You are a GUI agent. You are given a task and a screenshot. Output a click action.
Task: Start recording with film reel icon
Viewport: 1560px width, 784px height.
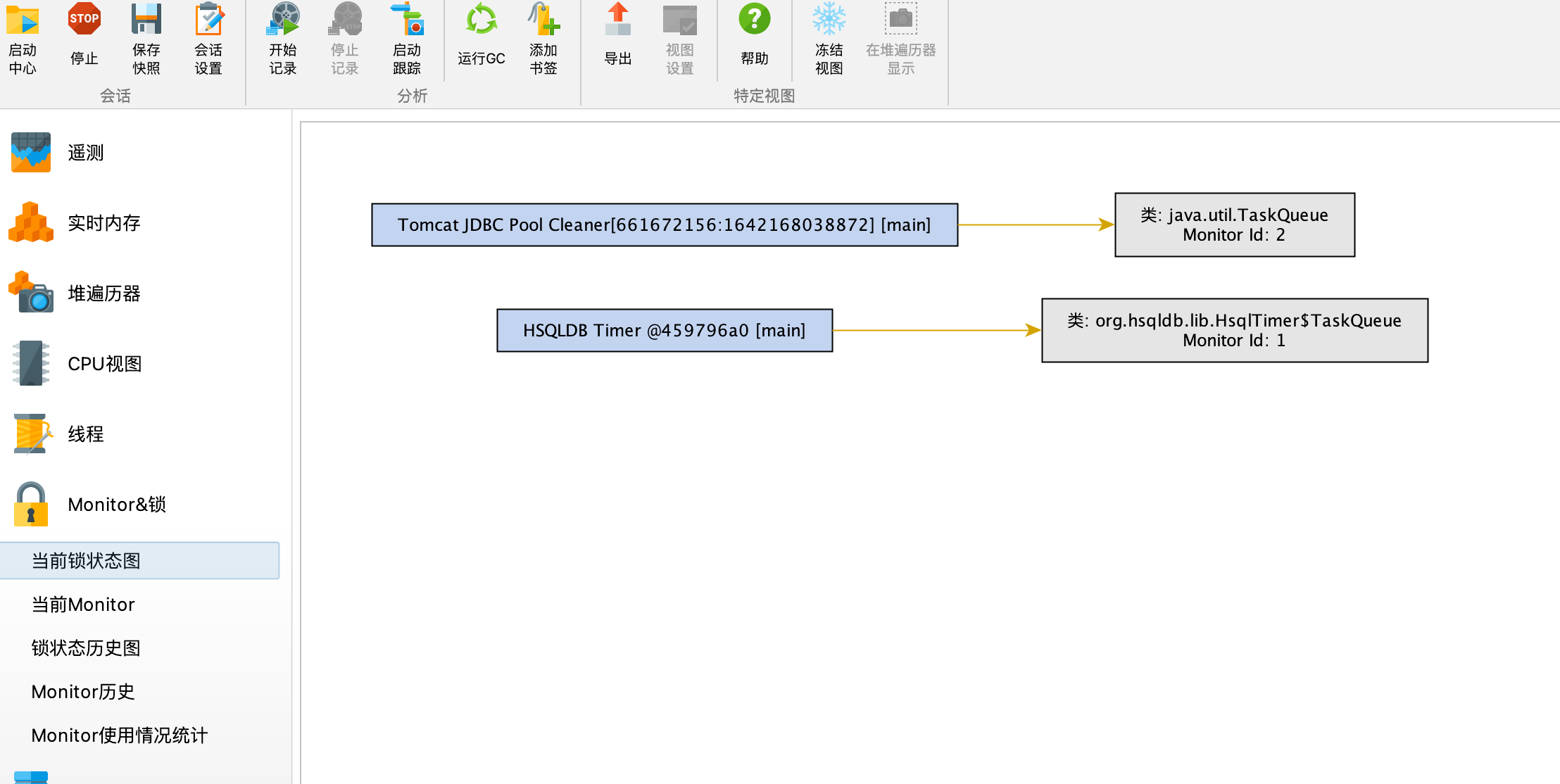click(283, 20)
